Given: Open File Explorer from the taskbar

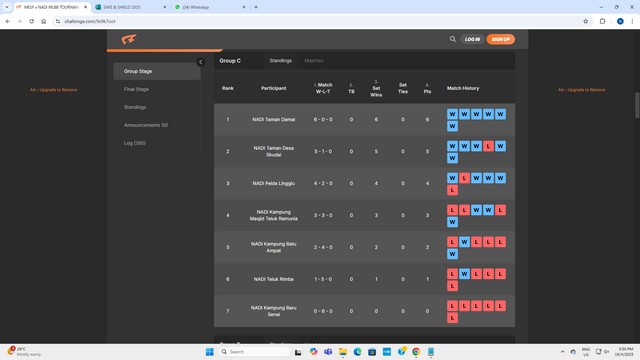Looking at the screenshot, I should pyautogui.click(x=343, y=352).
